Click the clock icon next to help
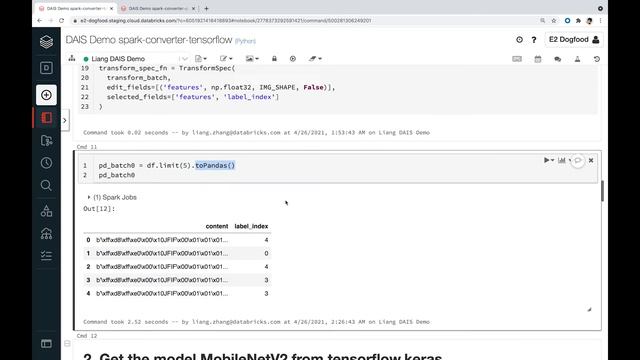Viewport: 640px width, 360px height. 519,40
